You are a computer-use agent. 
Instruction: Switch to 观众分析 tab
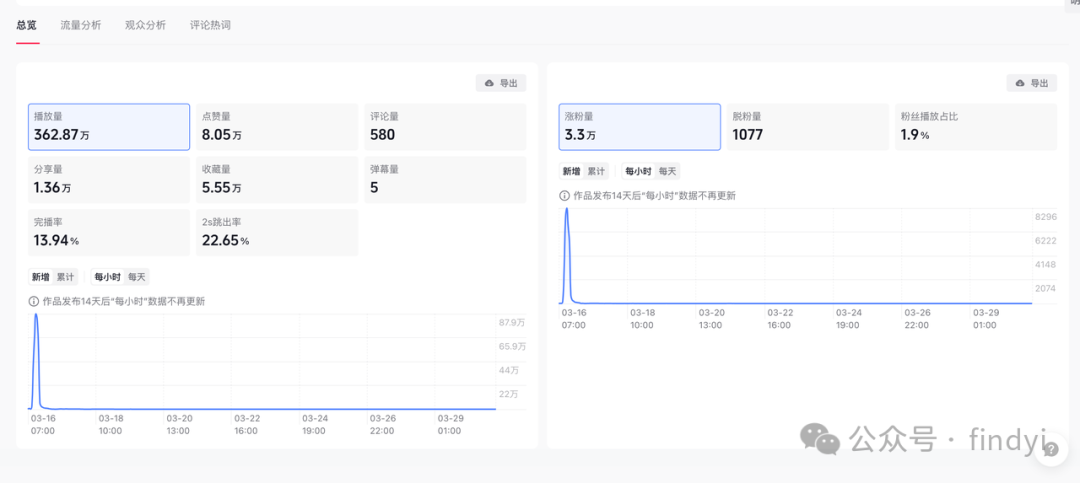pyautogui.click(x=145, y=25)
